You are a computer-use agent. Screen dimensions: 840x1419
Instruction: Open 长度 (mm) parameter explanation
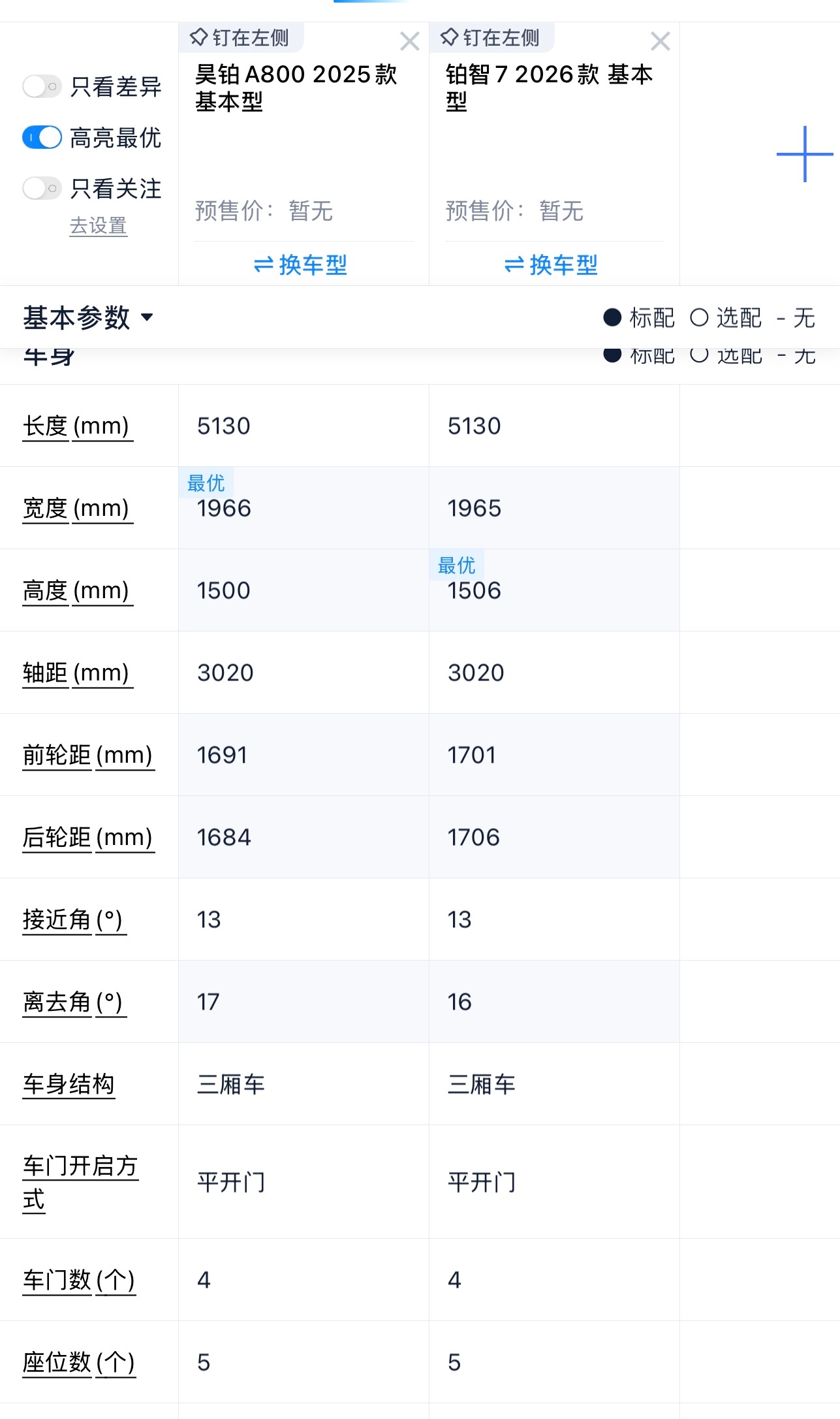(x=76, y=426)
